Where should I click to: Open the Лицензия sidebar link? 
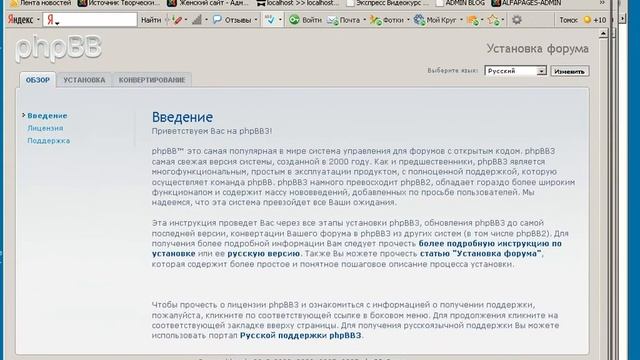45,128
